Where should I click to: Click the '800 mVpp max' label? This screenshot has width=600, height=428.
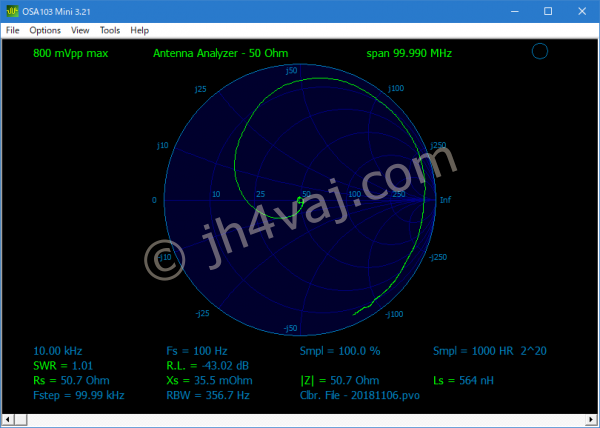70,53
